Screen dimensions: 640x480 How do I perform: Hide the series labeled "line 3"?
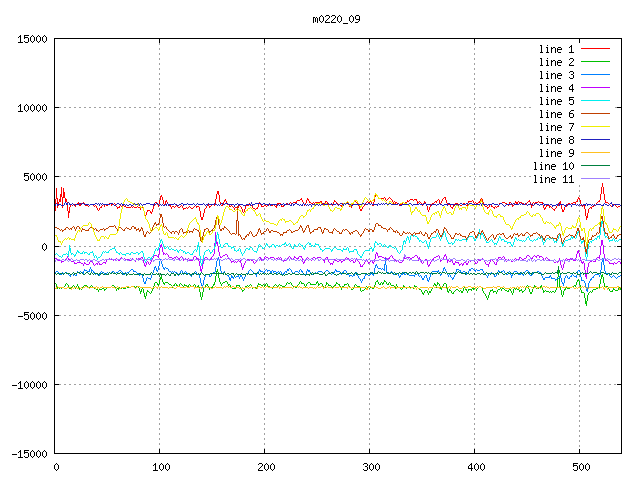(x=556, y=75)
